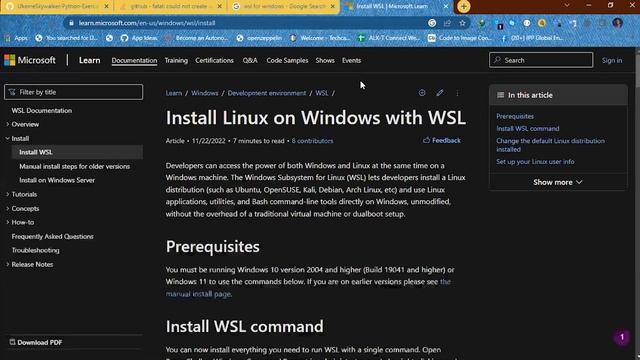Open the App Ideas GitHub bookmark
Viewport: 640px width, 360px height.
coord(139,38)
